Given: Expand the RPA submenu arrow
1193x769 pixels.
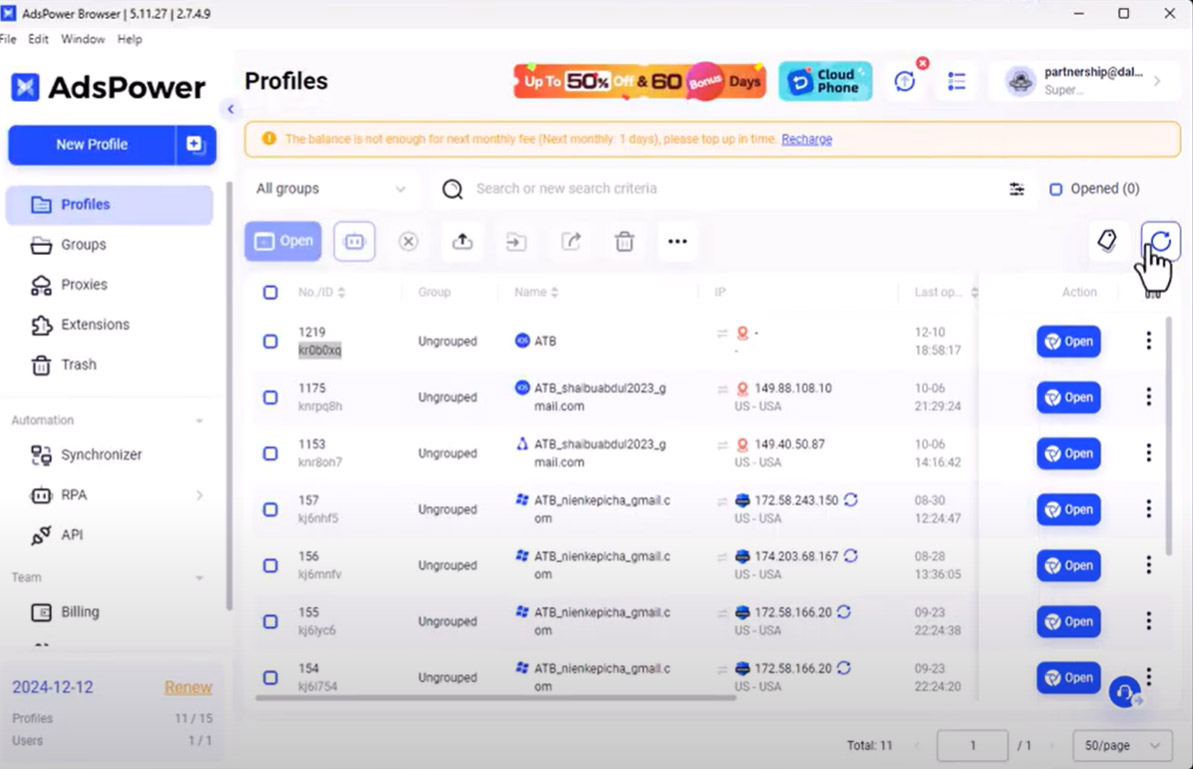Looking at the screenshot, I should click(x=199, y=495).
